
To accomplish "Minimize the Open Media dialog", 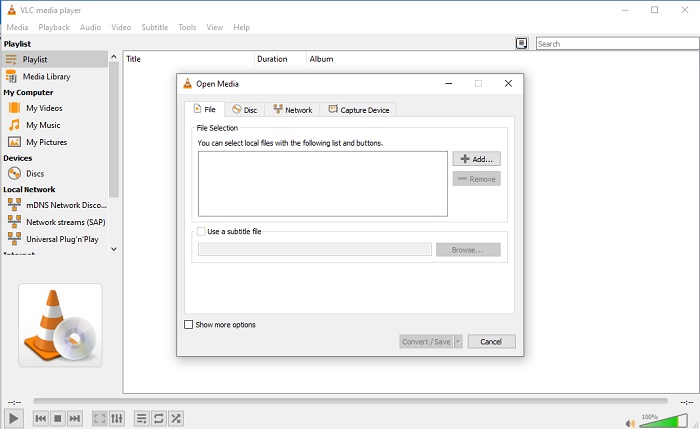I will pyautogui.click(x=449, y=83).
